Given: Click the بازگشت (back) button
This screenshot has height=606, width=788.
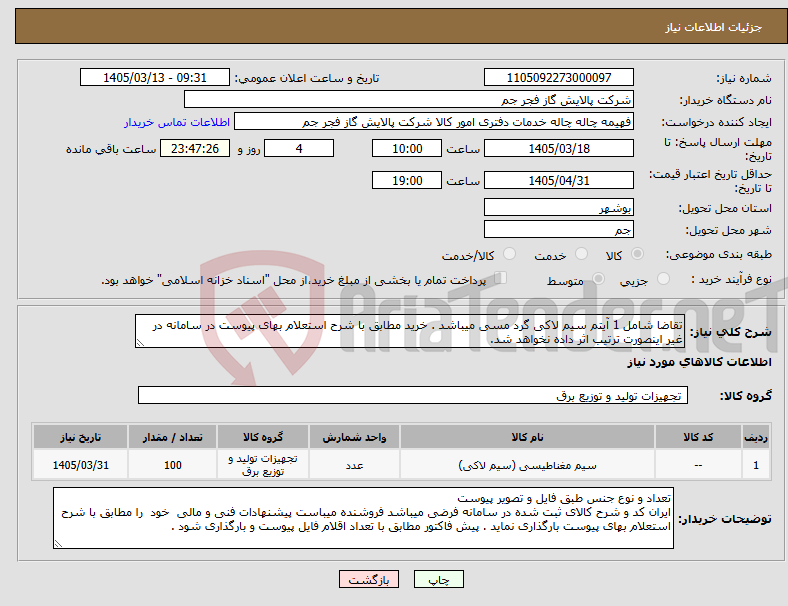Looking at the screenshot, I should pos(369,579).
